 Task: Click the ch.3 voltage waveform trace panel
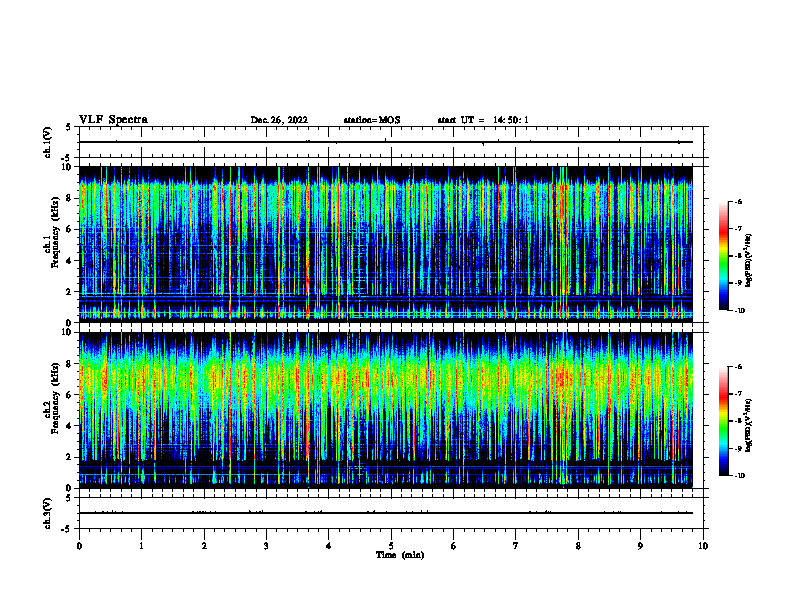(x=391, y=513)
